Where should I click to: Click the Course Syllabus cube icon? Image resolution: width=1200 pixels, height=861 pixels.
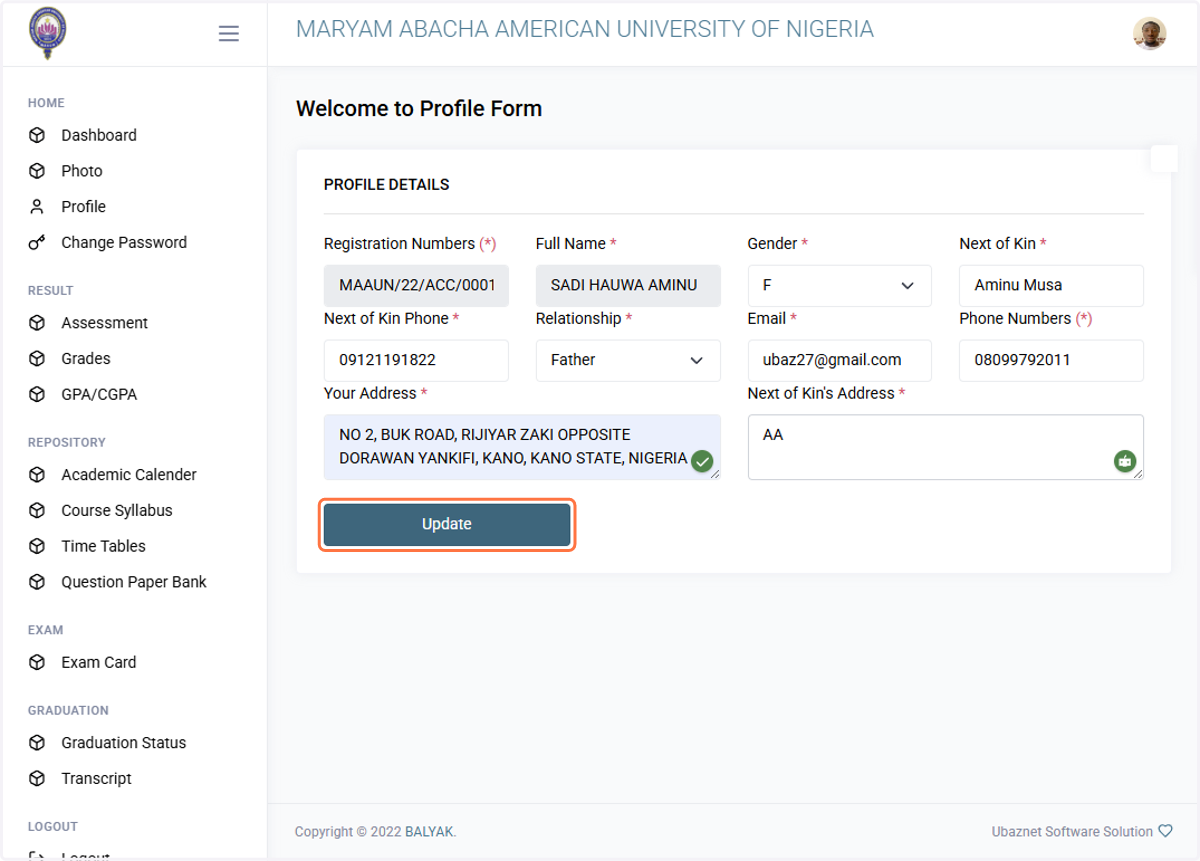pos(37,511)
